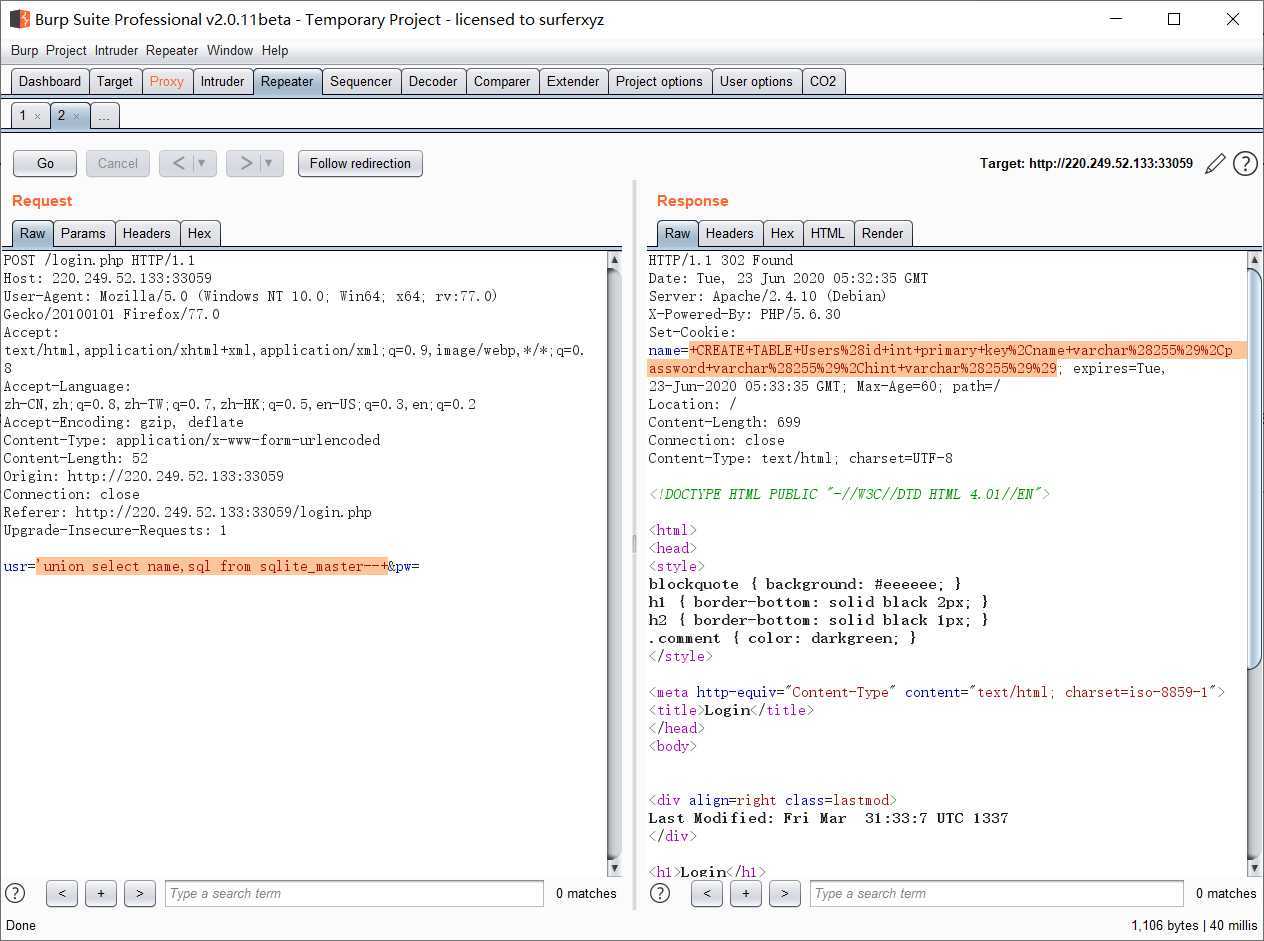Click Response pane scrollbar down arrow
Image resolution: width=1264 pixels, height=941 pixels.
(1255, 867)
